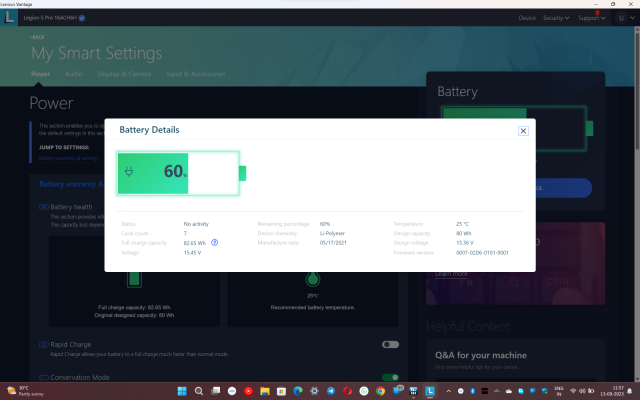Click the '82.65 Wh' full charge value

tap(194, 243)
